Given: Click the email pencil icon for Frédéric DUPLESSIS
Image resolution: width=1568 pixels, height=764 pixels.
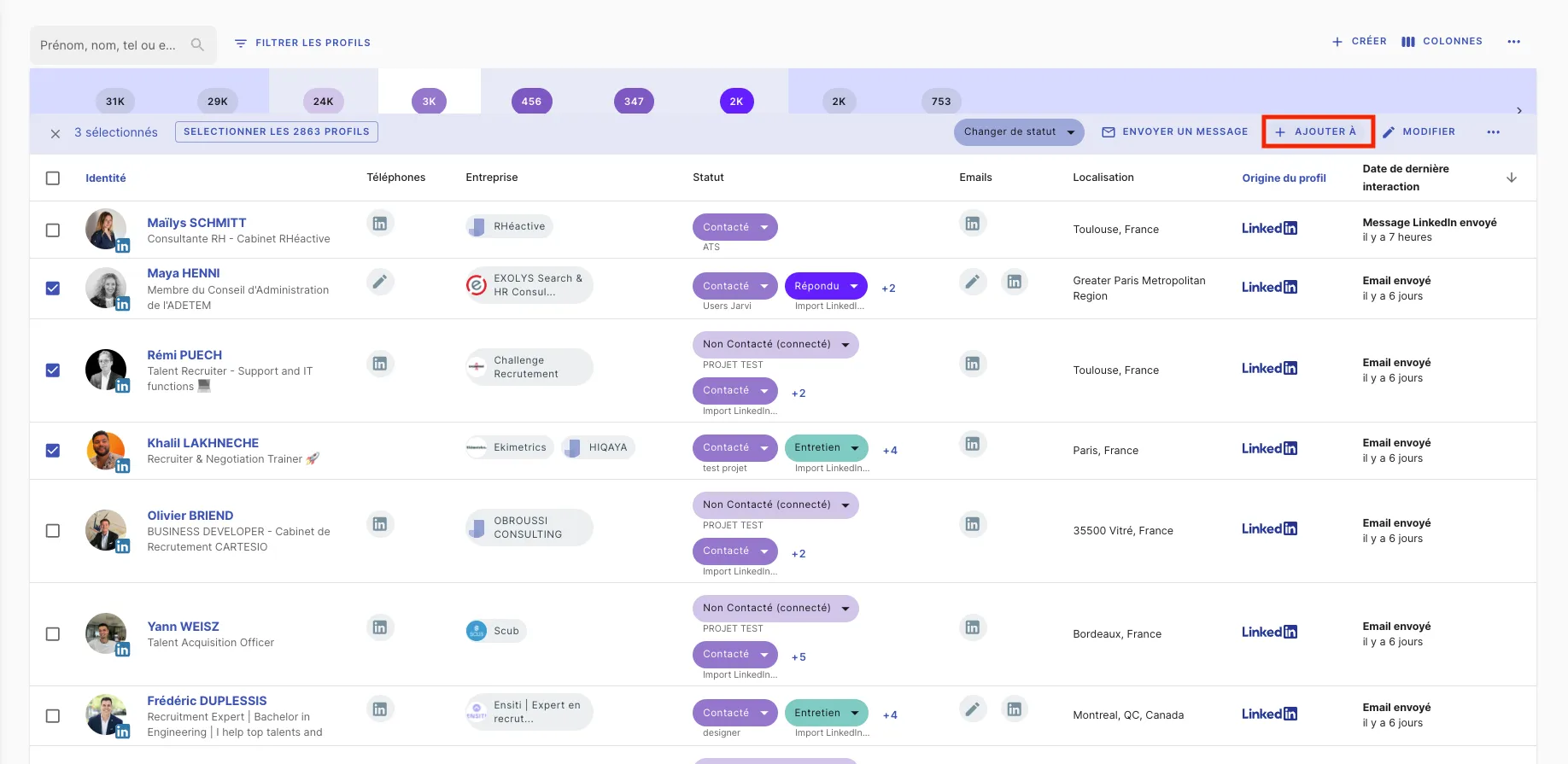Looking at the screenshot, I should point(972,709).
